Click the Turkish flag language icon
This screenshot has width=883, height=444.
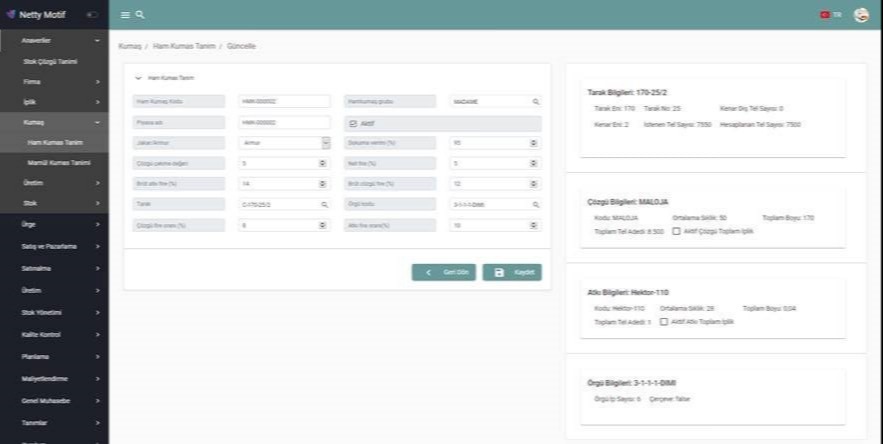coord(826,15)
